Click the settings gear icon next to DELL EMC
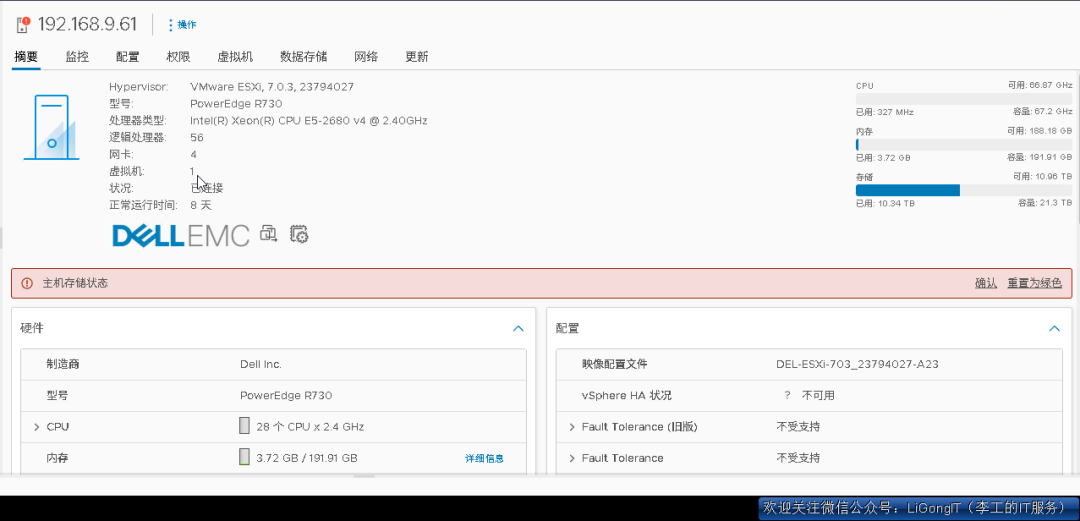 (299, 234)
